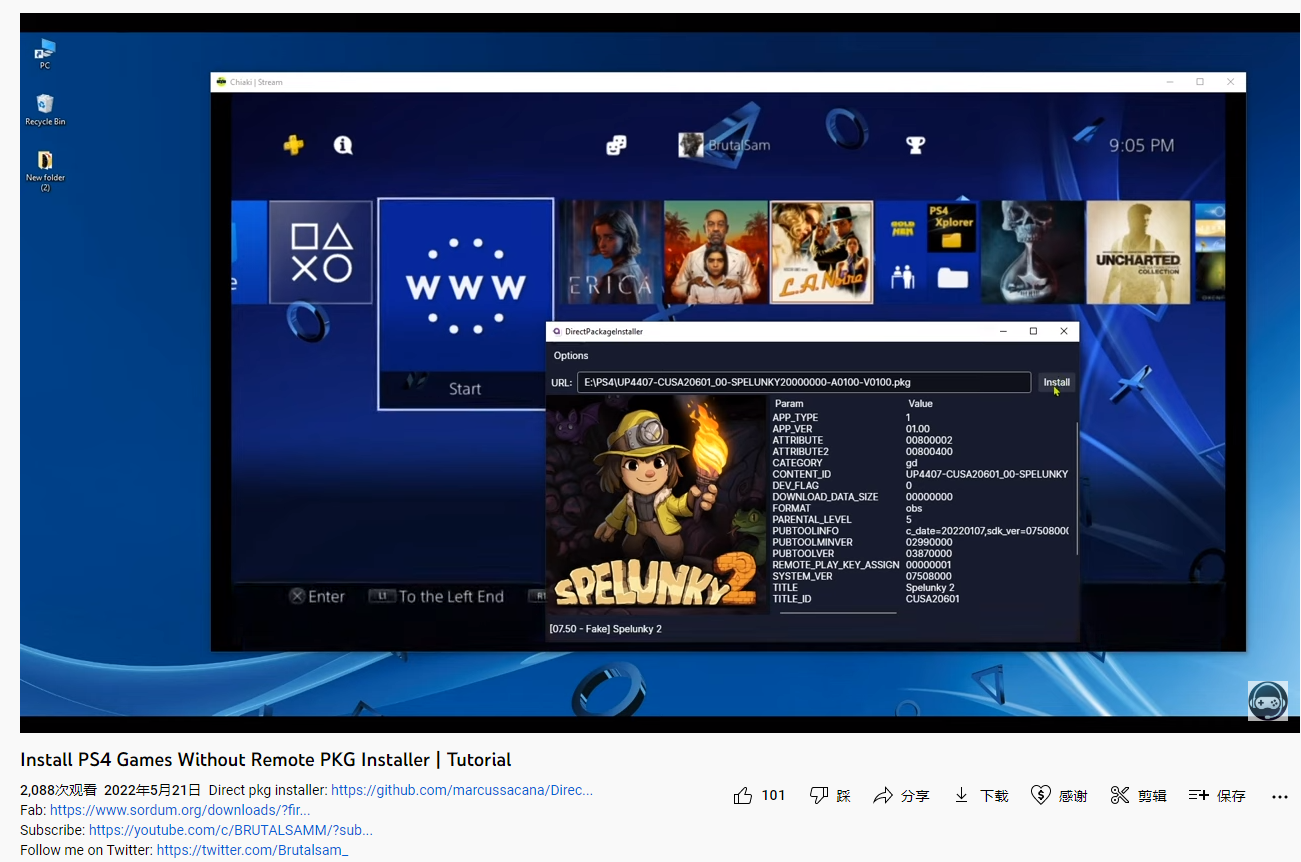The image size is (1301, 862).
Task: Select the APP_VER parameter name
Action: [792, 429]
